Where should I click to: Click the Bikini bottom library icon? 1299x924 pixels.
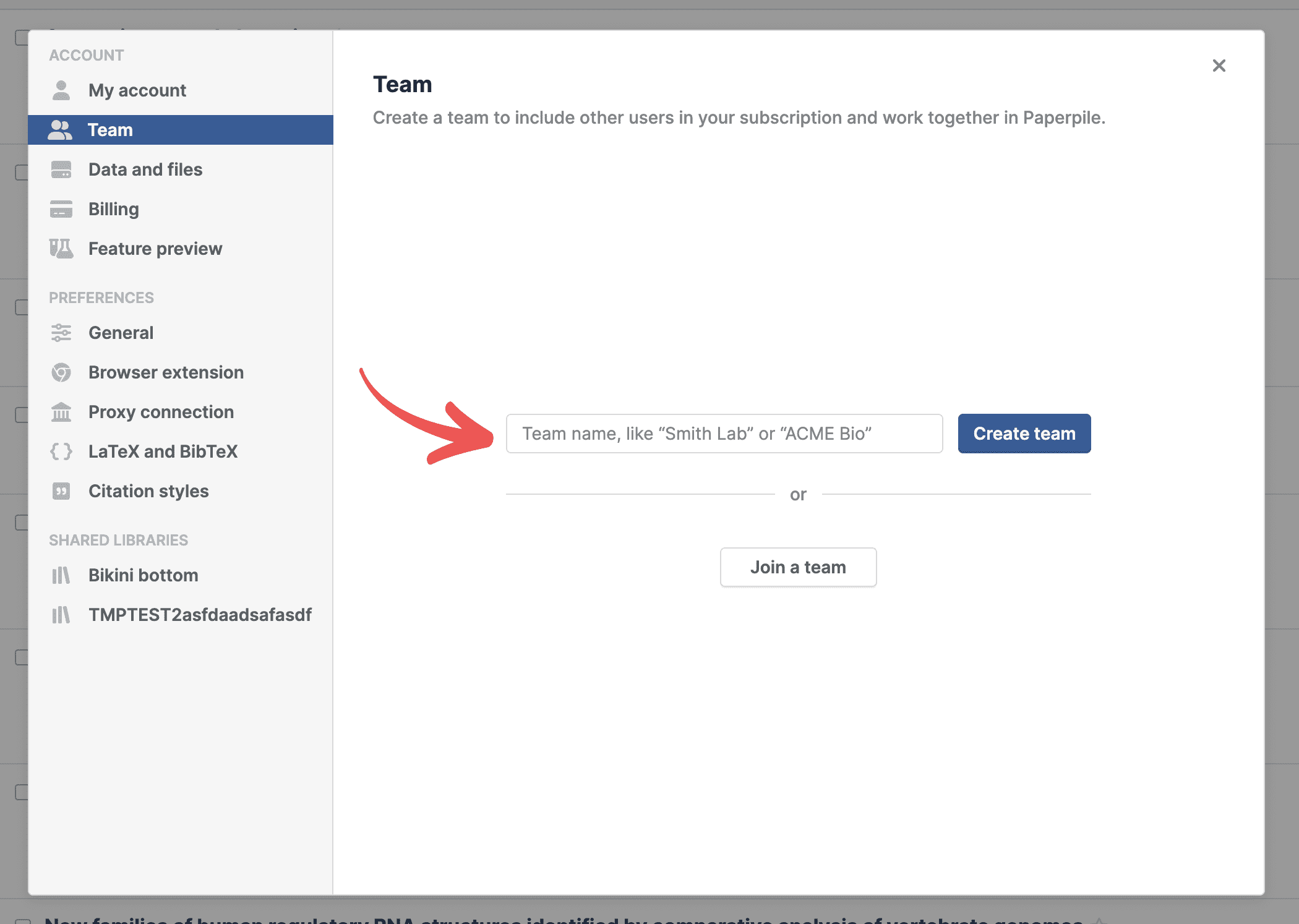[61, 575]
